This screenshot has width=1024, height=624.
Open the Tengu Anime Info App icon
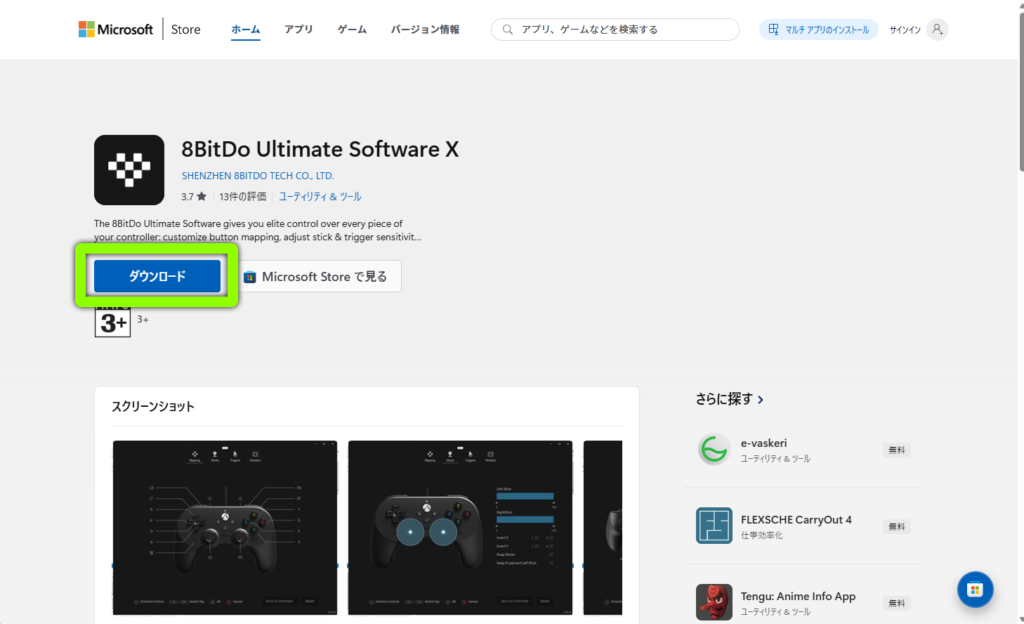[714, 602]
